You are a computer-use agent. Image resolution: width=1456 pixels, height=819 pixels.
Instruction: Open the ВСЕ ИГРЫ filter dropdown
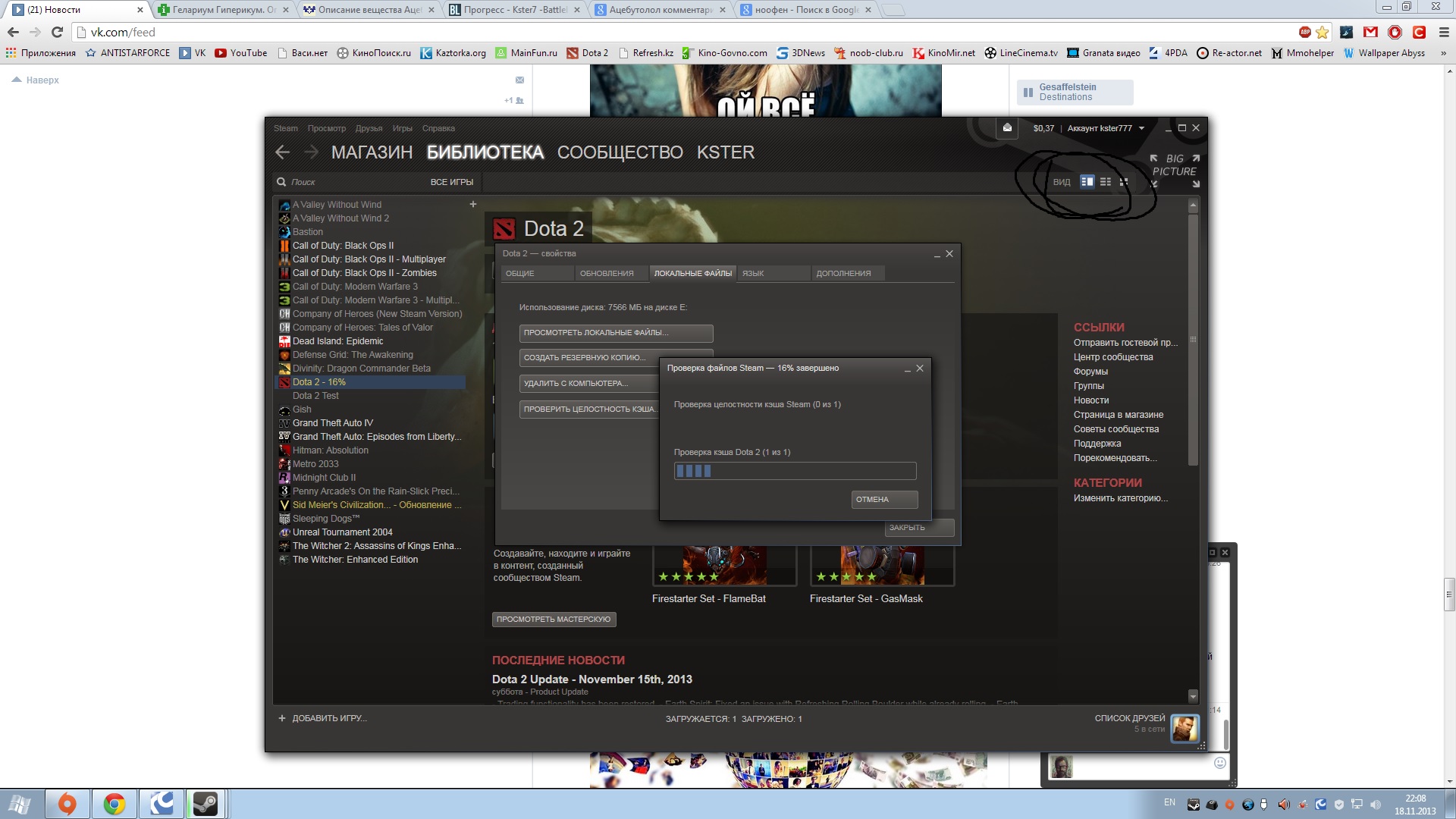tap(452, 182)
